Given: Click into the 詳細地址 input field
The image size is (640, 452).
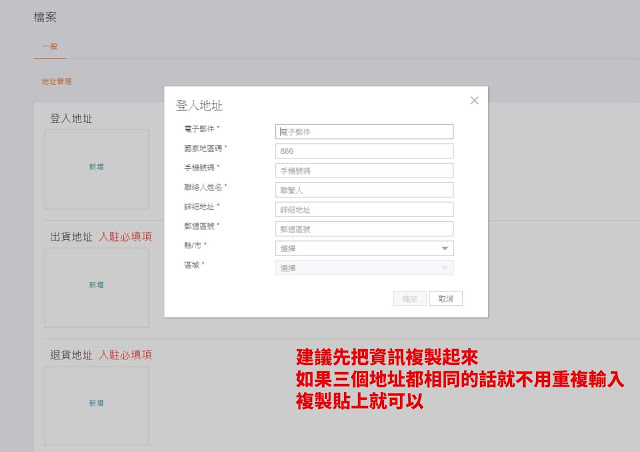Looking at the screenshot, I should click(x=364, y=209).
